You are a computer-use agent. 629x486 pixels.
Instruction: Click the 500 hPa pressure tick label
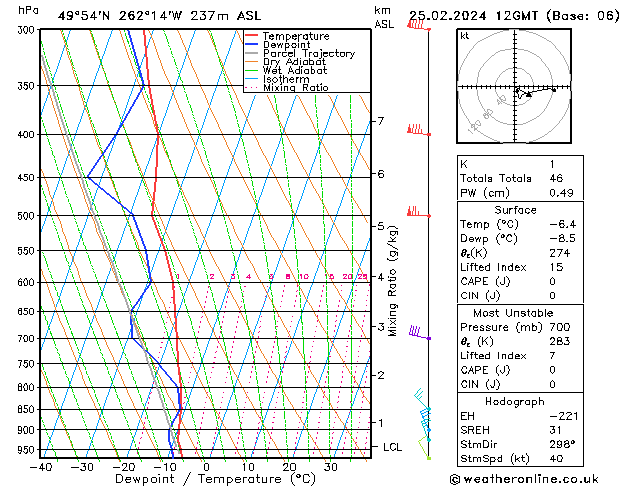[27, 216]
